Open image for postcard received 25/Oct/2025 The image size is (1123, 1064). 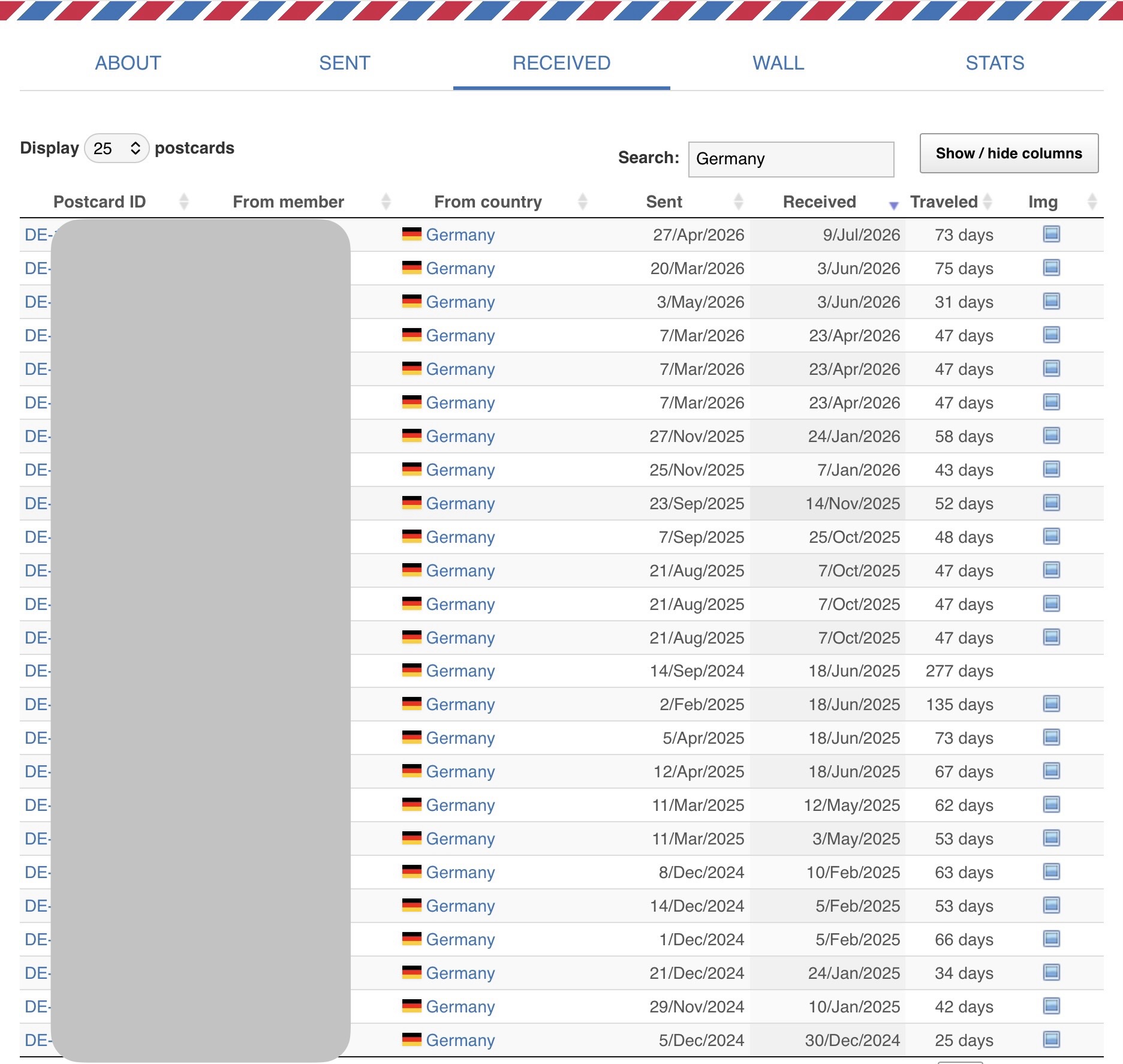click(x=1051, y=536)
